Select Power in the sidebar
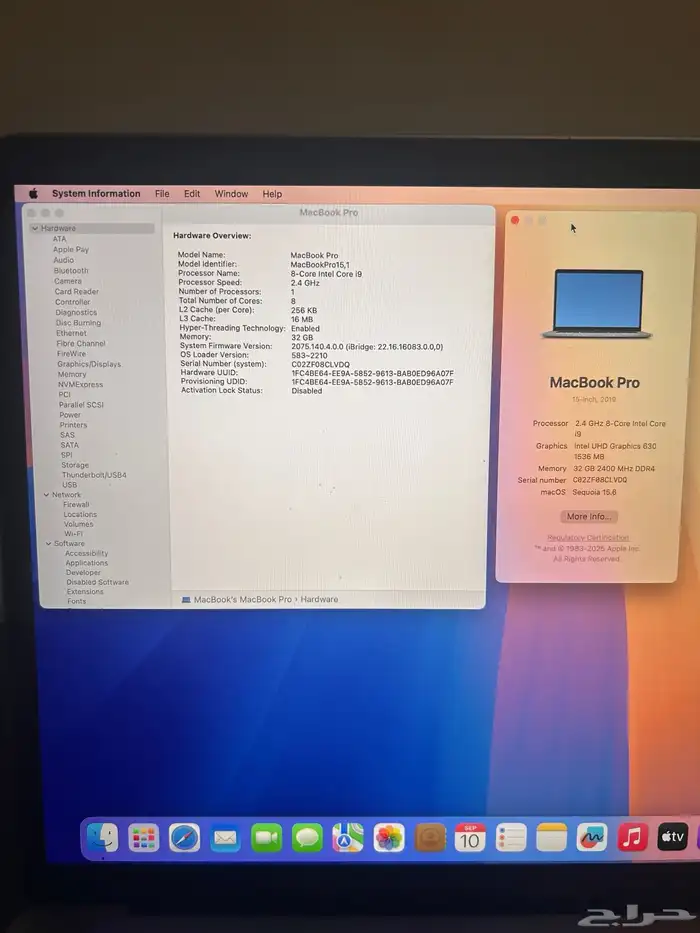Screen dimensions: 700x933 pos(70,415)
